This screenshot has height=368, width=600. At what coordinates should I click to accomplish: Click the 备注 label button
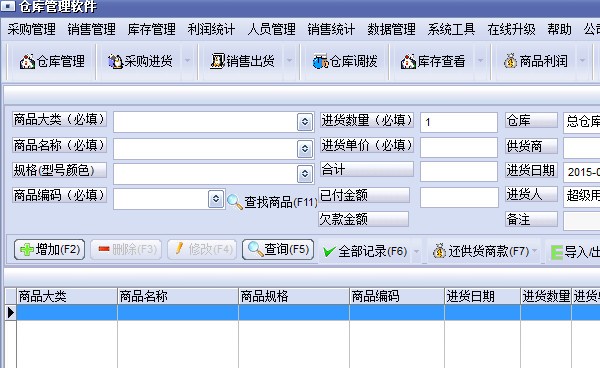tap(531, 219)
